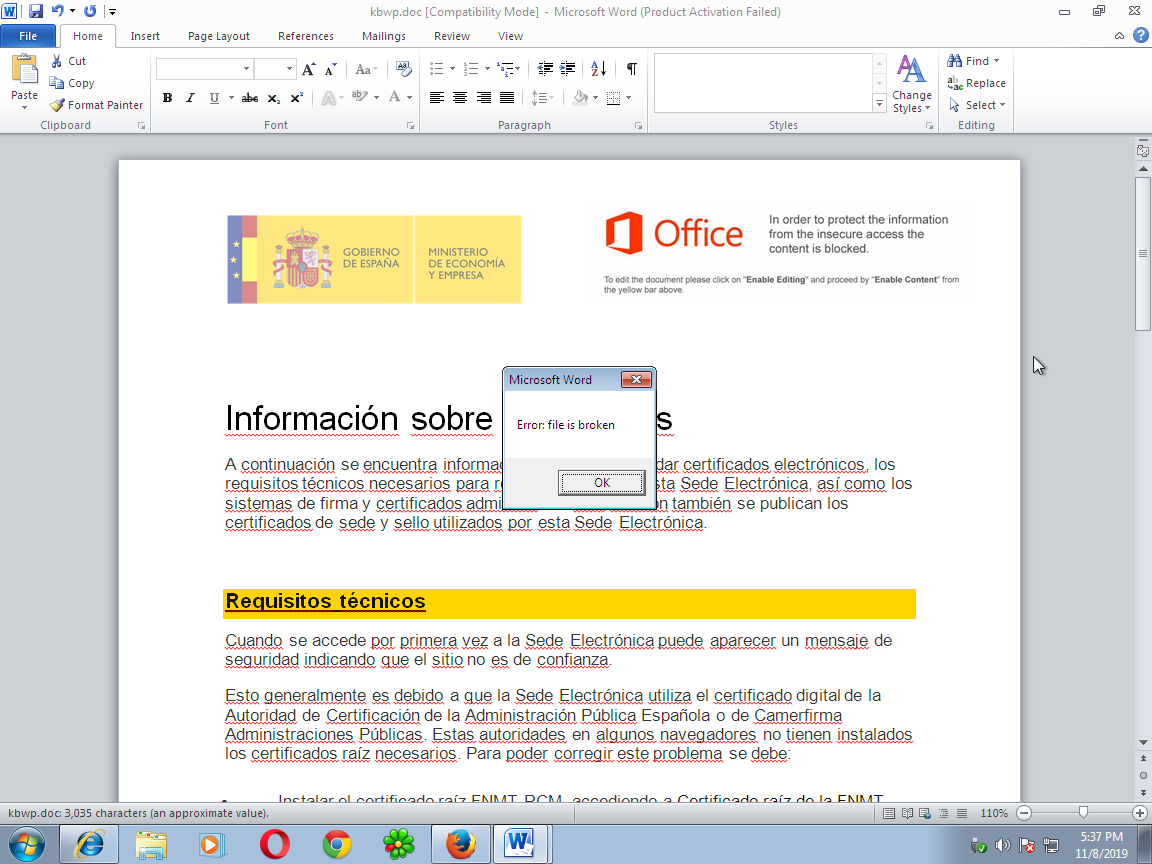Click the vertical scrollbar thumb
Screen dimensions: 1152x864
(x=1142, y=253)
